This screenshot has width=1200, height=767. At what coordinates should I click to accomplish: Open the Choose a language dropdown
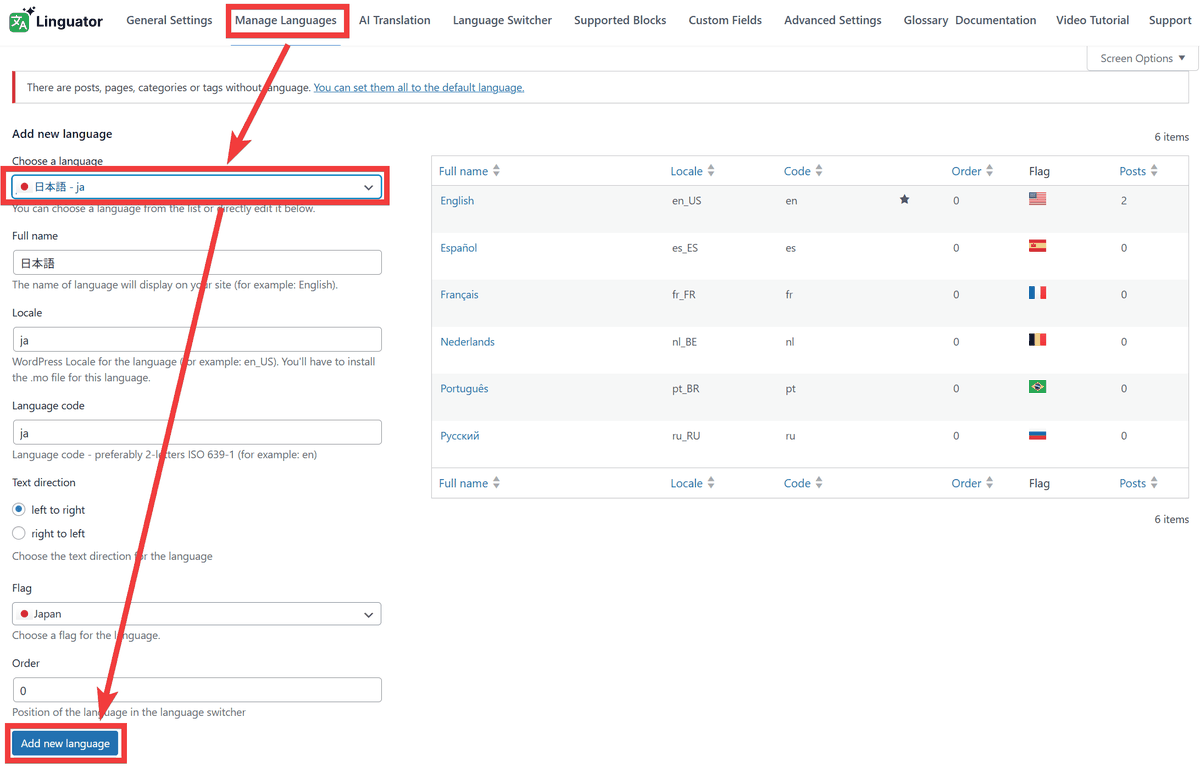click(197, 187)
